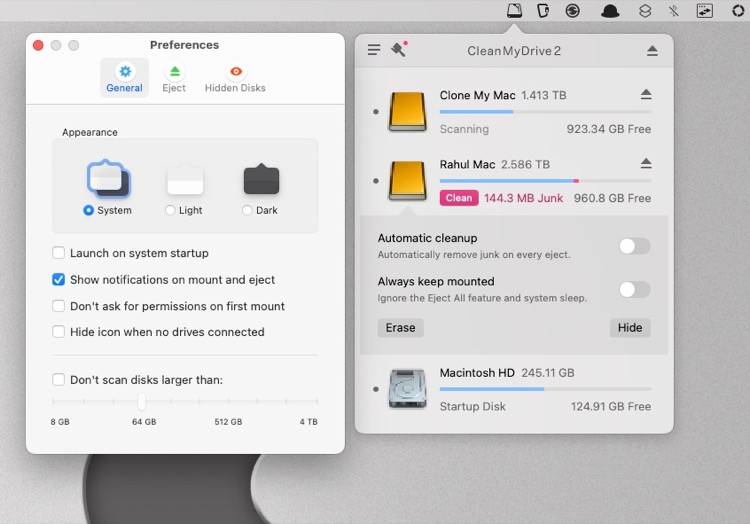750x524 pixels.
Task: Click the Bluetooth icon in the menu bar
Action: 673,11
